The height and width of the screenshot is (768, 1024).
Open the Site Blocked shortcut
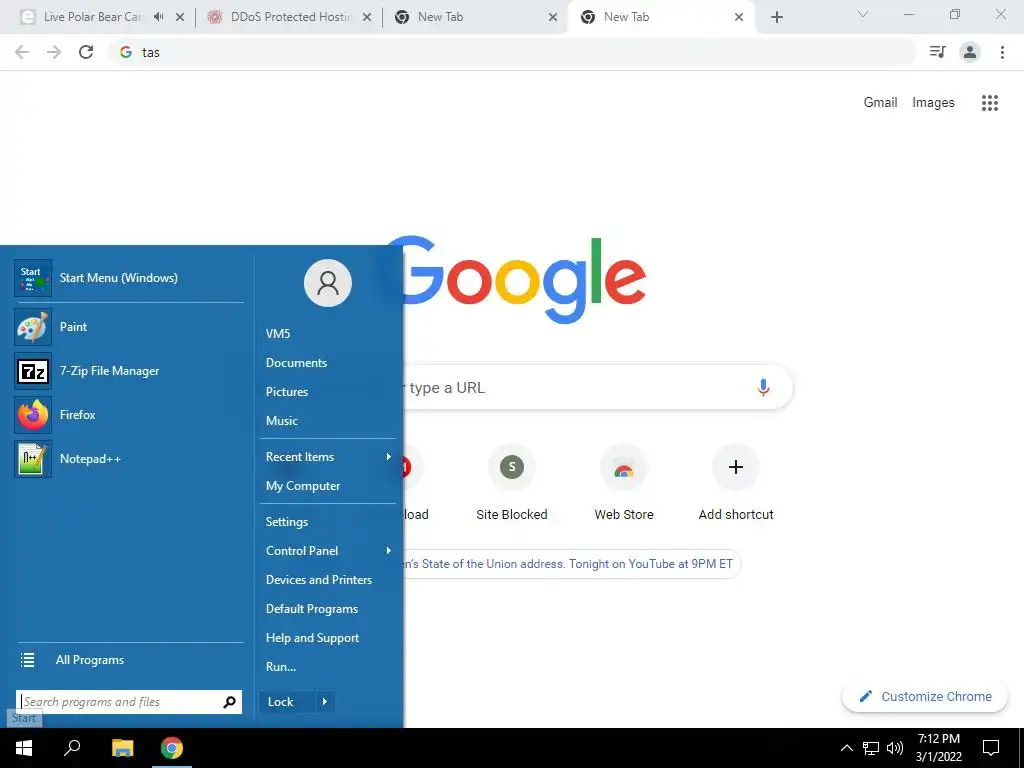(511, 483)
